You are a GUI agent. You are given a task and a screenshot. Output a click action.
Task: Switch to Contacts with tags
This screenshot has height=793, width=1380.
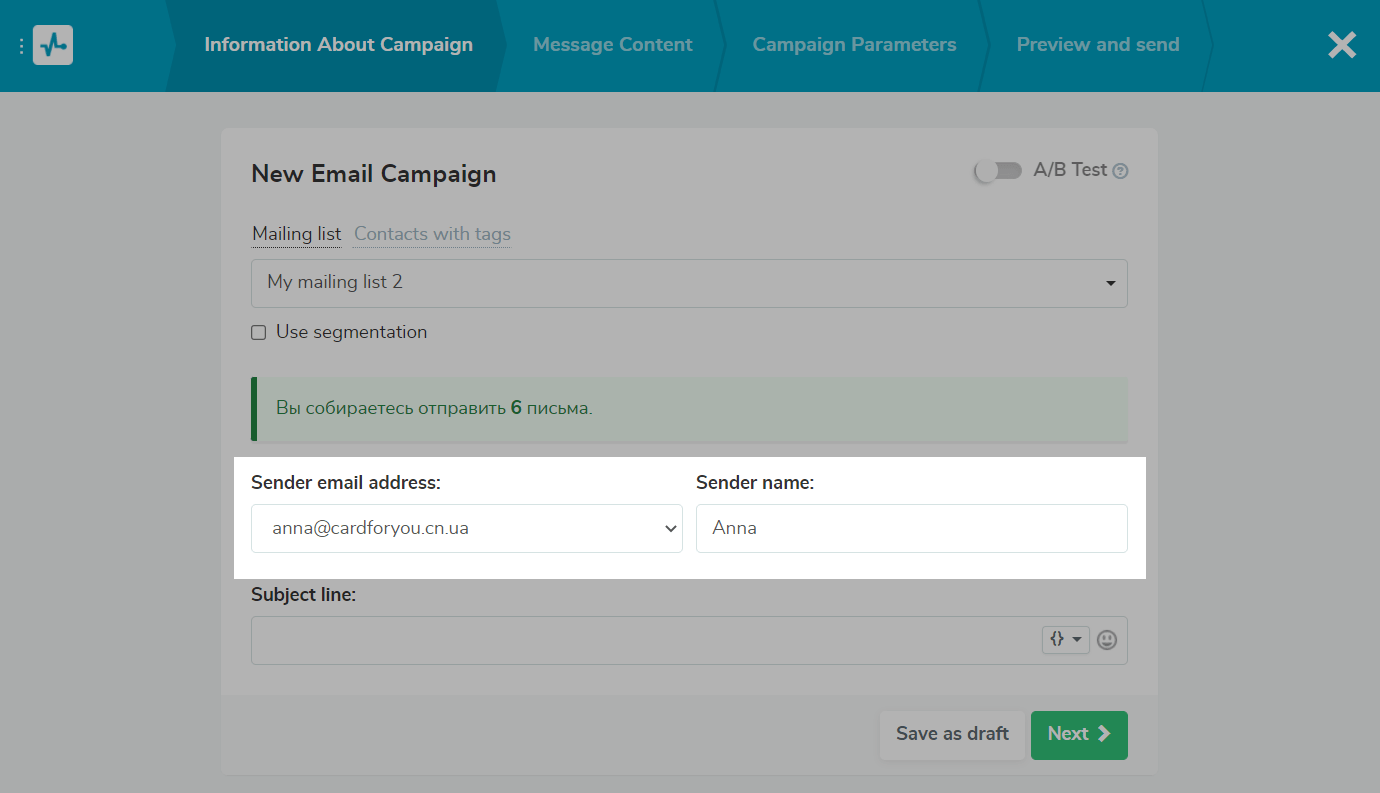(x=432, y=234)
